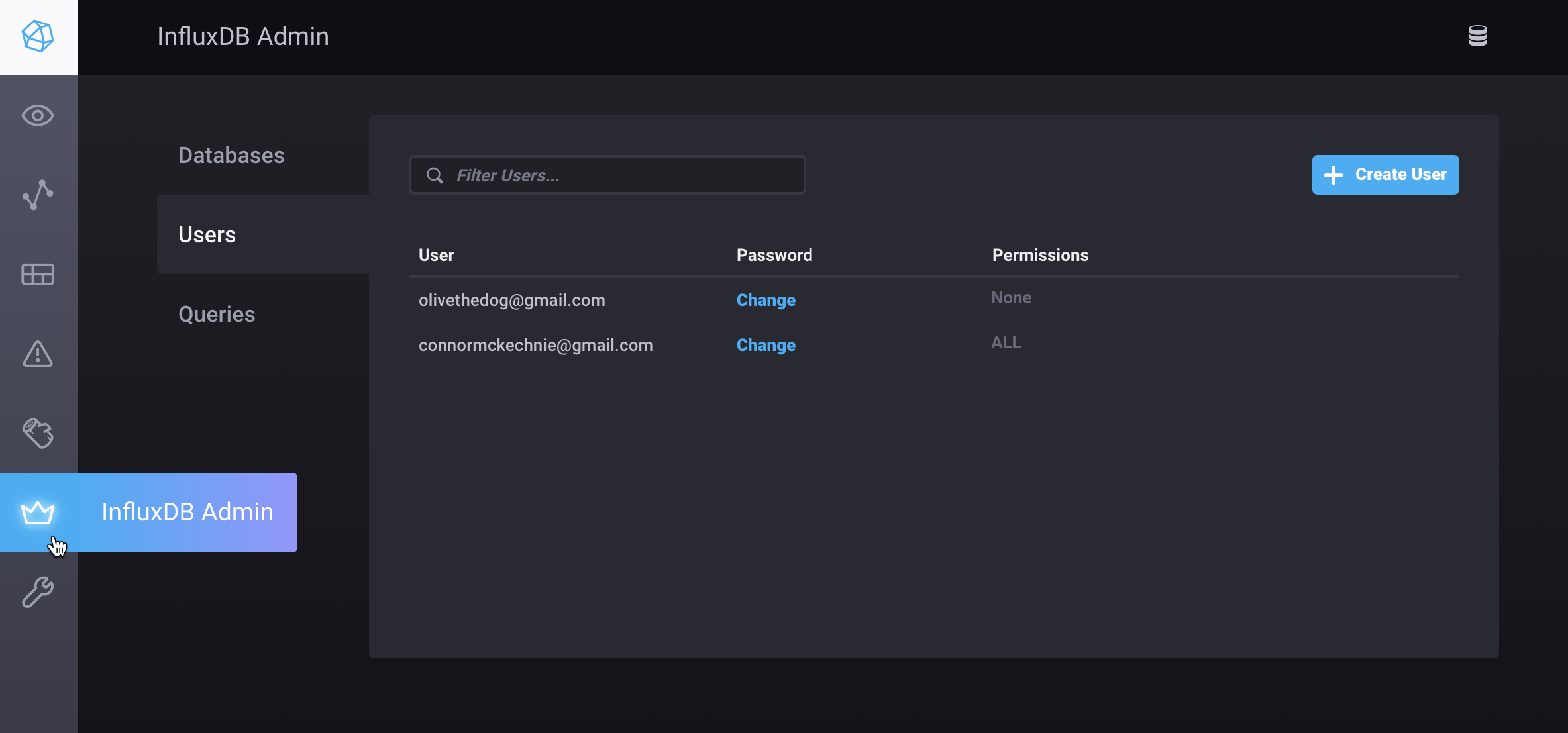Open Dashboards using the grid icon
The width and height of the screenshot is (1568, 733).
click(38, 274)
